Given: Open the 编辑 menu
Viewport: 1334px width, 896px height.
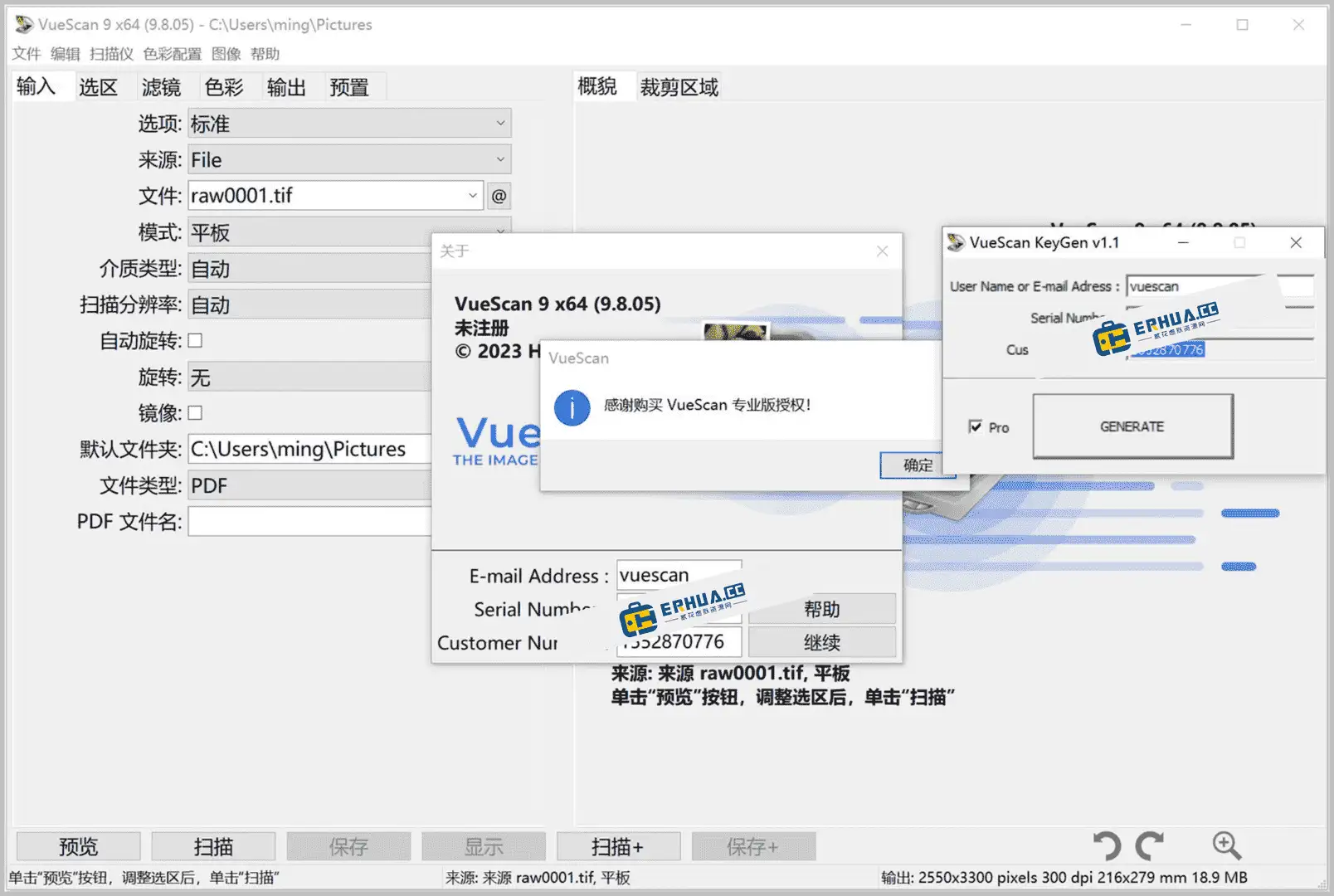Looking at the screenshot, I should (x=66, y=54).
